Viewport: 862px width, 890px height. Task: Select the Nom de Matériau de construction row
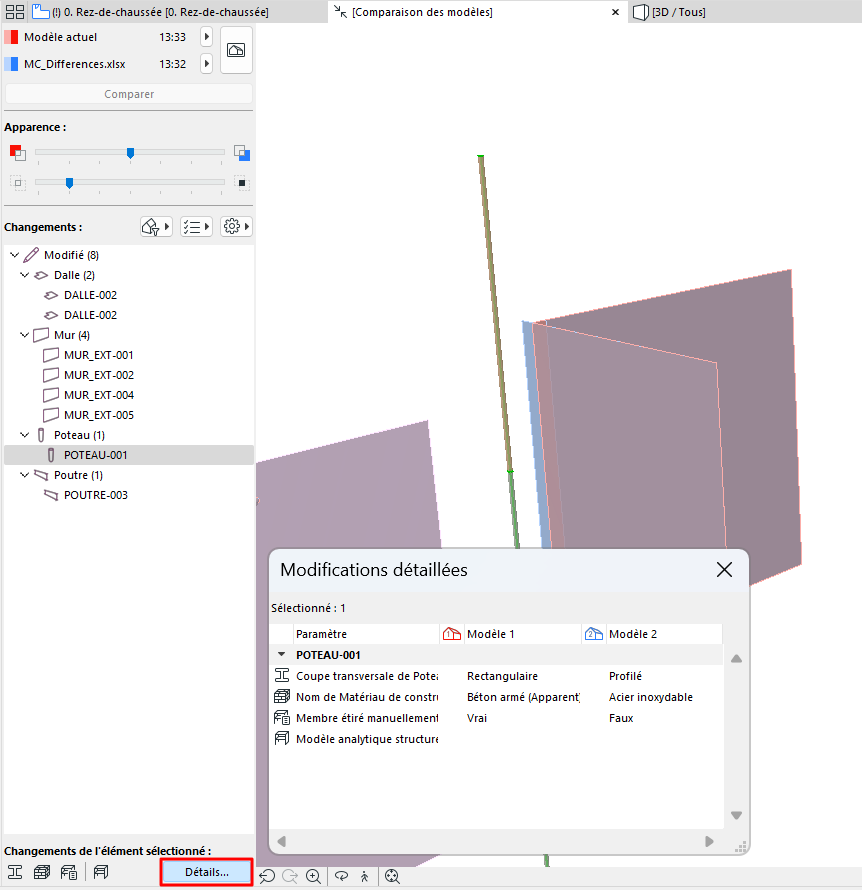pos(497,697)
